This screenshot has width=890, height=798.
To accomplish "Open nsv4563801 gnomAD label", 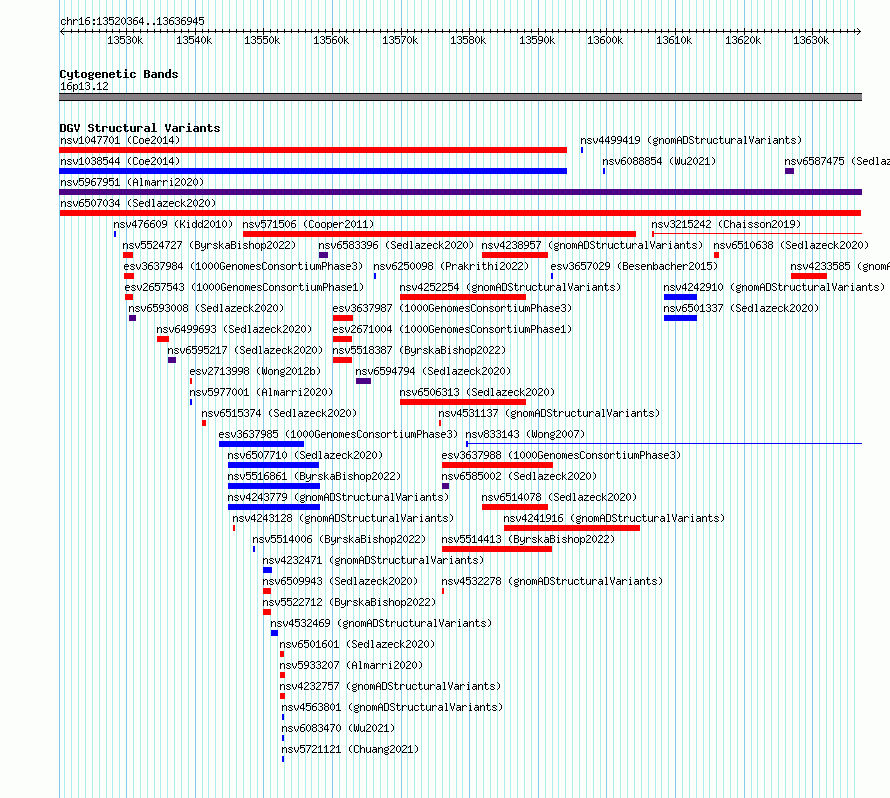I will (392, 707).
